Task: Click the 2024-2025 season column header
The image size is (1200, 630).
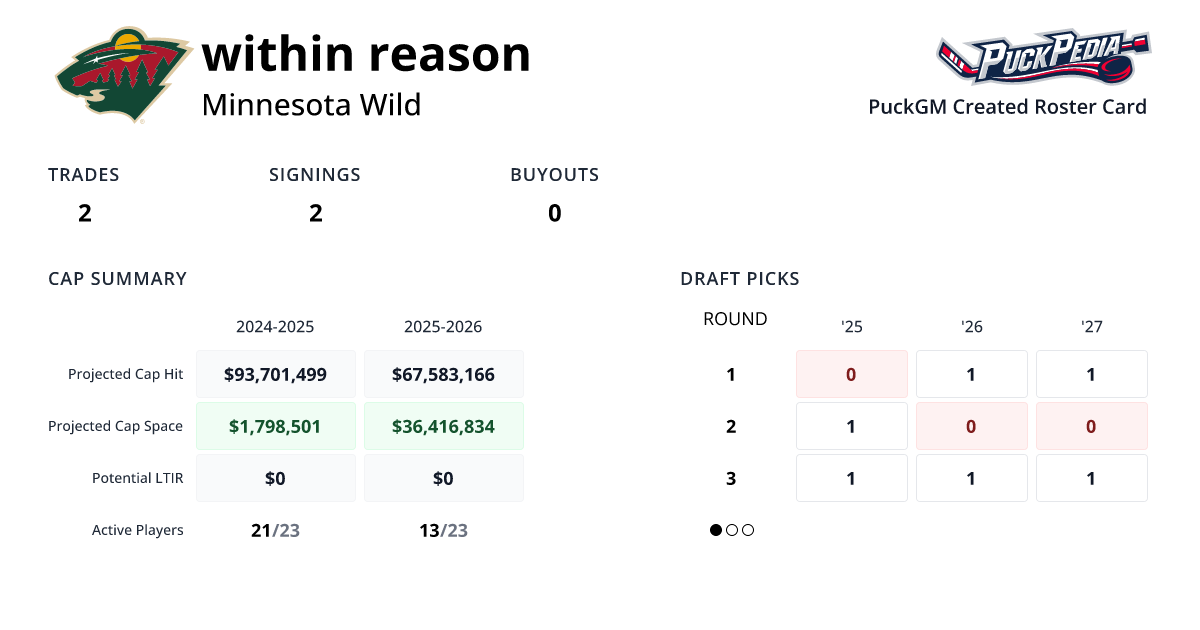Action: click(x=275, y=327)
